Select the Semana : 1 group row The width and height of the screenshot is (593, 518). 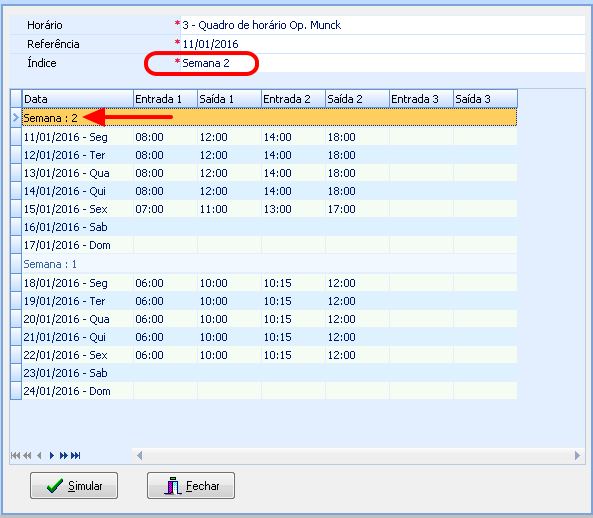pyautogui.click(x=269, y=264)
